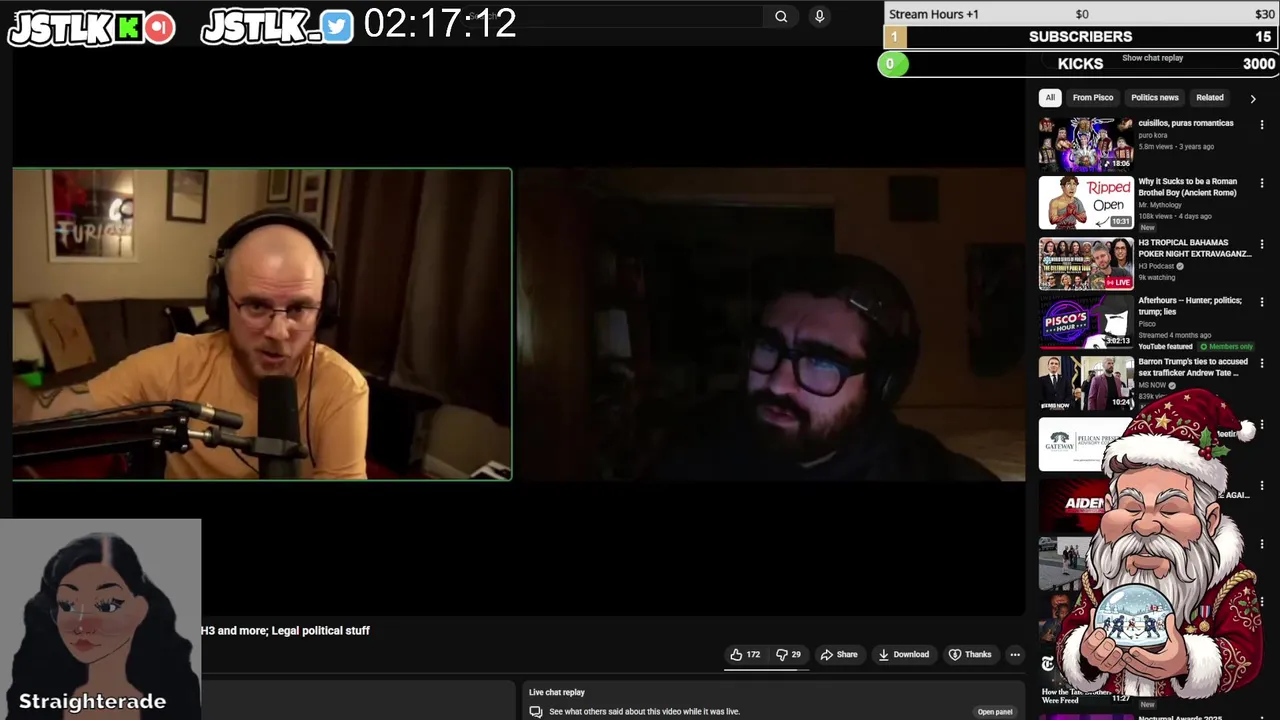The height and width of the screenshot is (720, 1280).
Task: Click the Straighterade avatar overlay
Action: pos(100,618)
